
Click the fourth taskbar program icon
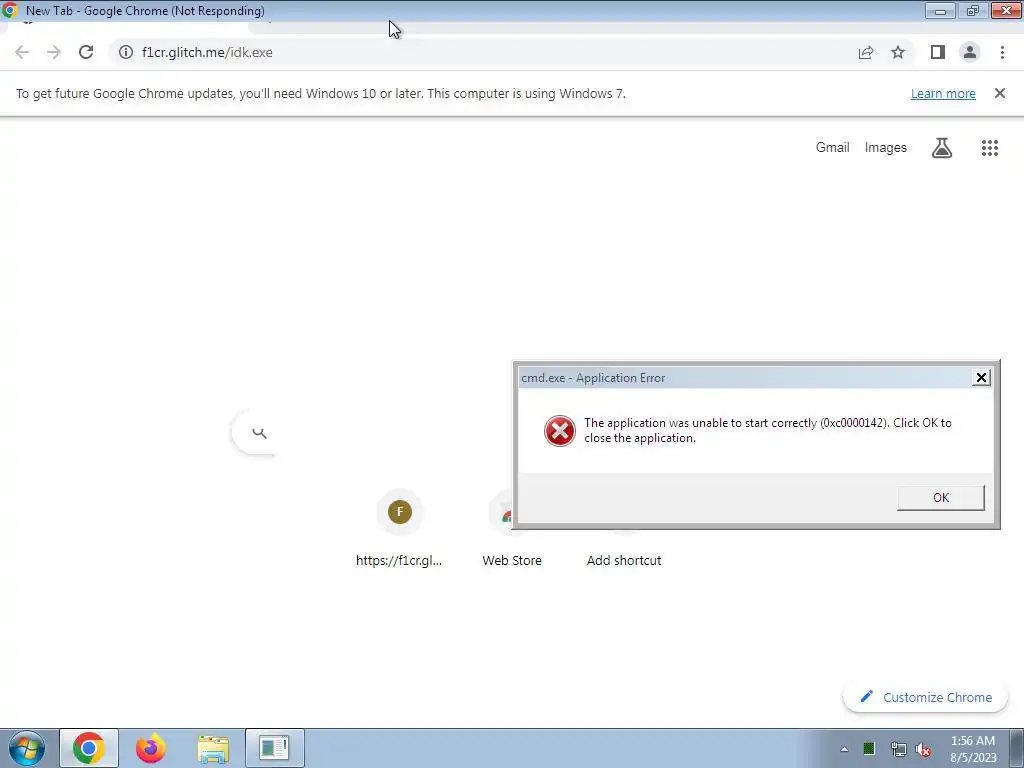click(x=274, y=748)
